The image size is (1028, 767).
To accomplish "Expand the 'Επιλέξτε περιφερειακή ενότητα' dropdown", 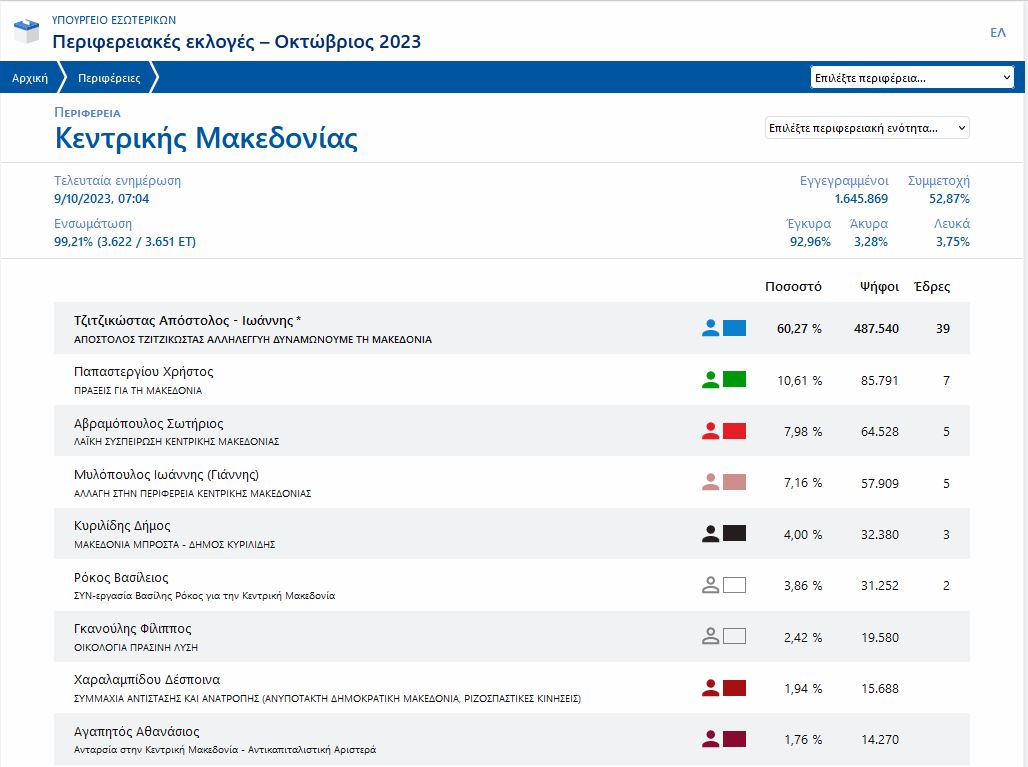I will coord(866,128).
